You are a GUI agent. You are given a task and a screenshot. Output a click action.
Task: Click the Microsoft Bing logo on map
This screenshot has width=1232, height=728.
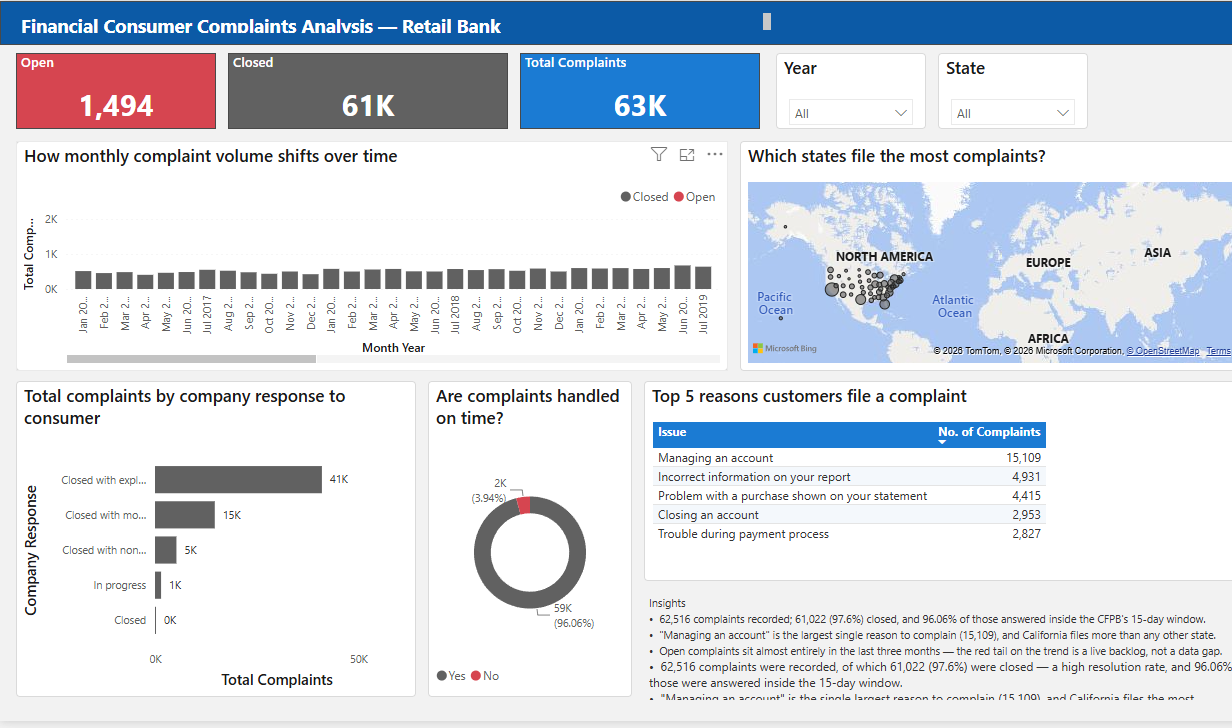pos(785,349)
